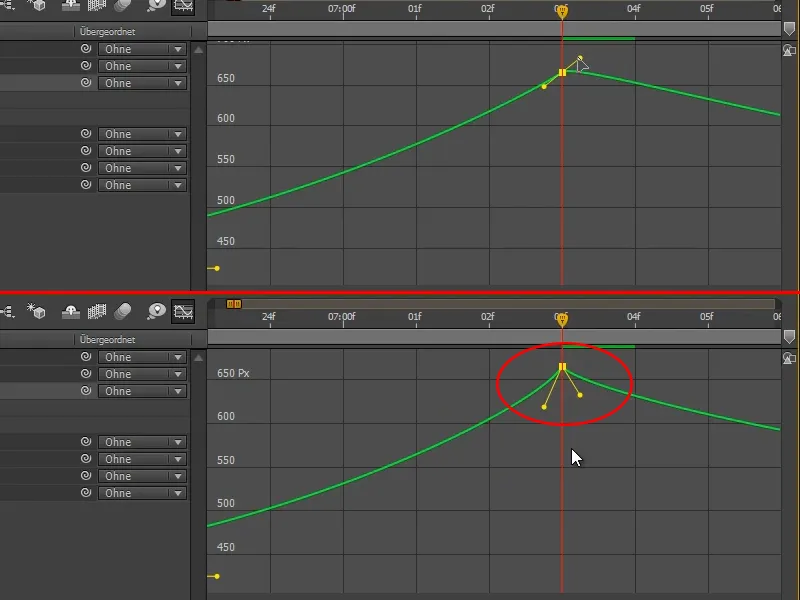Open Brainstorm lightbulb icon in upper panel toolbar
Image resolution: width=800 pixels, height=600 pixels.
point(156,6)
